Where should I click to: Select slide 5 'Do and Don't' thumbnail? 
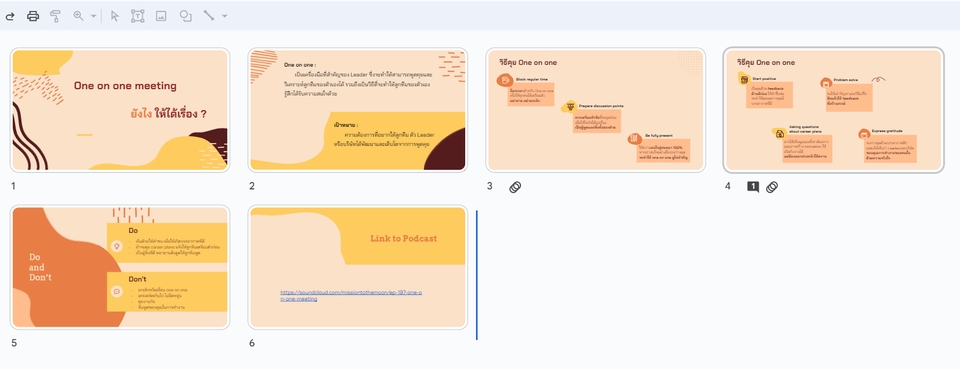[120, 267]
